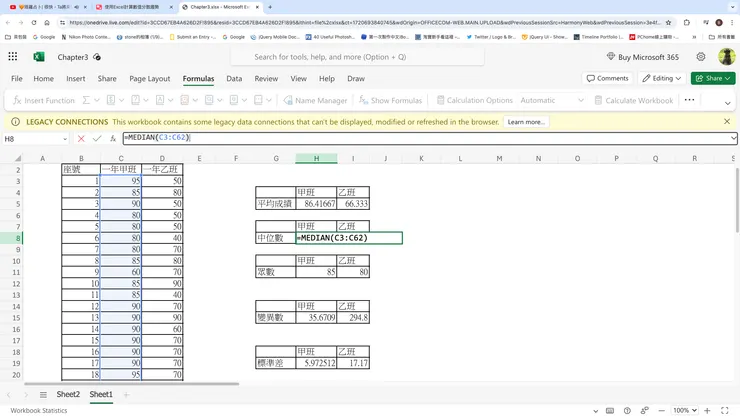Expand the AutoSum dropdown arrow
The image size is (740, 416).
(x=97, y=100)
